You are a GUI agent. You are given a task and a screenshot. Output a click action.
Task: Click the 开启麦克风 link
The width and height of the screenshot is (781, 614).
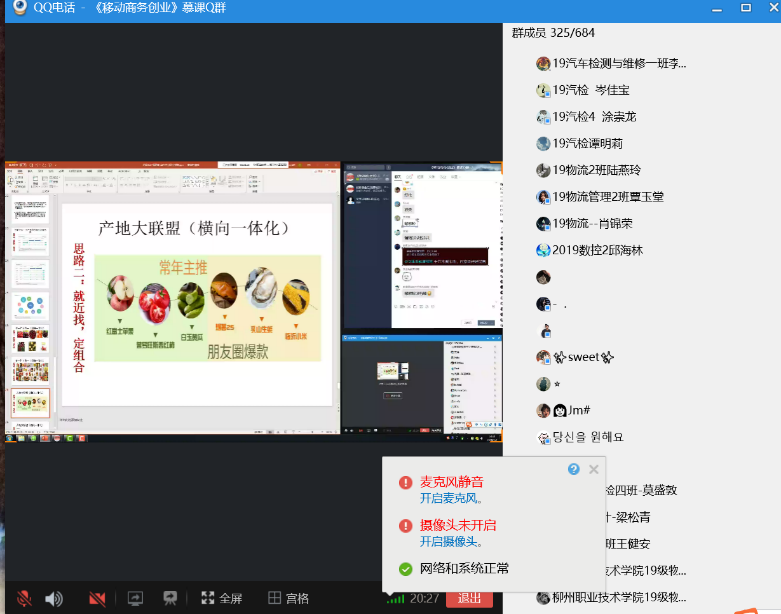pyautogui.click(x=451, y=498)
